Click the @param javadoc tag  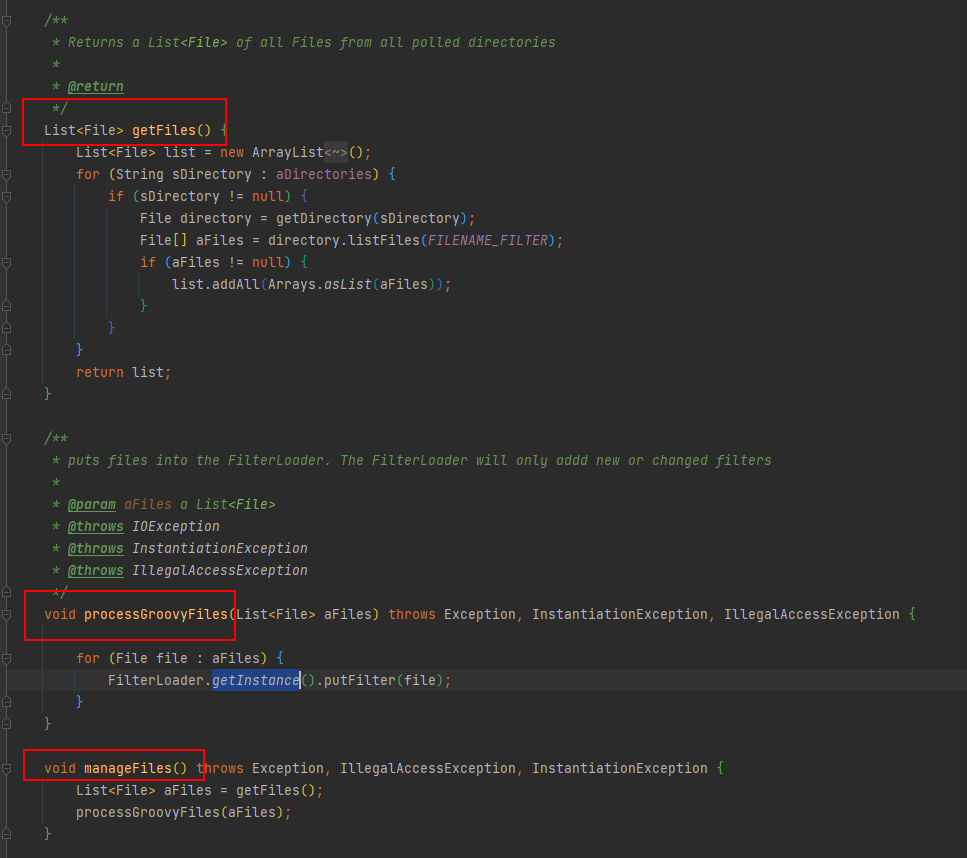coord(92,505)
